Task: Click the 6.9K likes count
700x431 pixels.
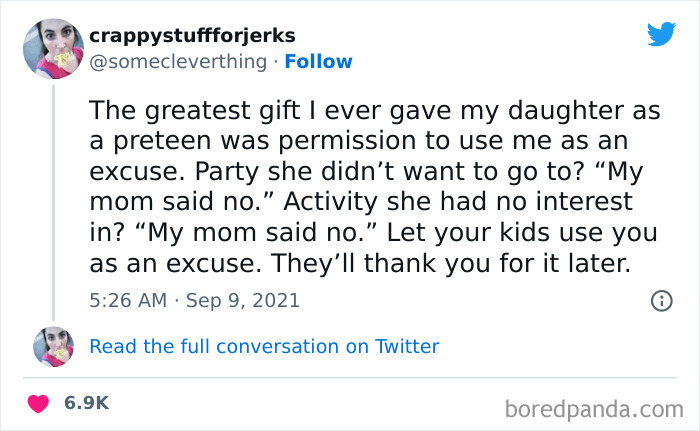Action: pyautogui.click(x=85, y=403)
